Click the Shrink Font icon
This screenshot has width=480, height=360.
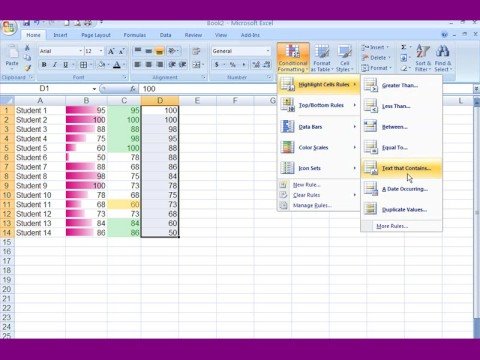[121, 51]
